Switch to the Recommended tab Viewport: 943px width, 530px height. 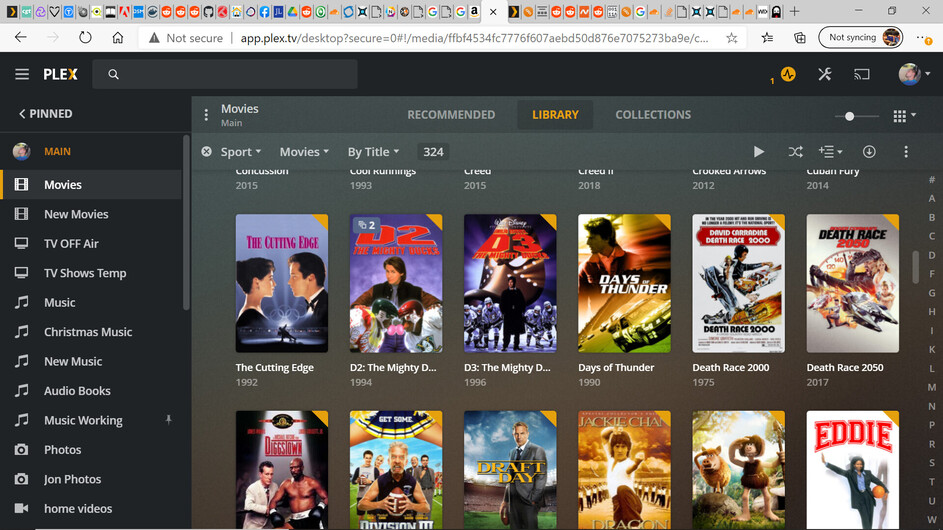[x=451, y=114]
